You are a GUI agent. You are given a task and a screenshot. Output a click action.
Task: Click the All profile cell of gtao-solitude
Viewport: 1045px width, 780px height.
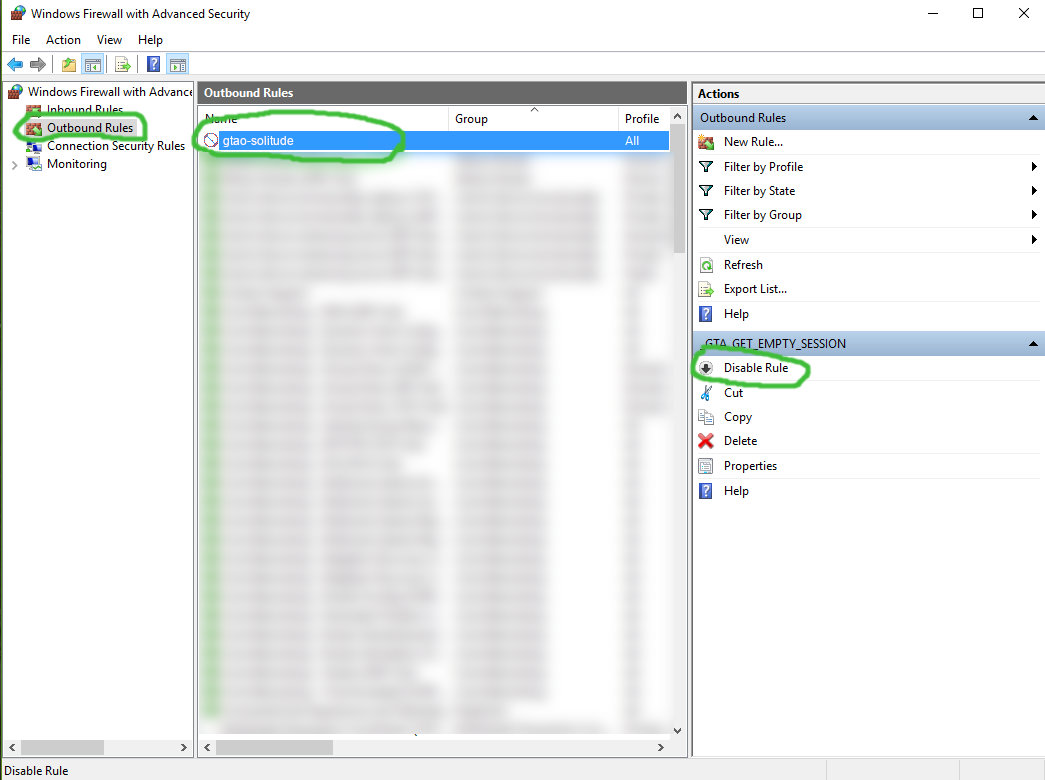632,141
